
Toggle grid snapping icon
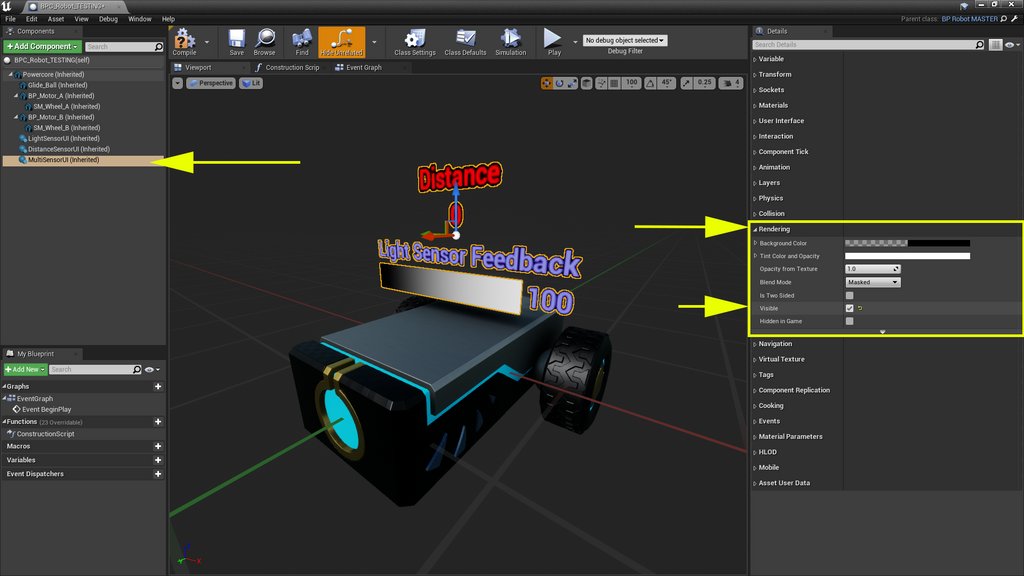click(x=614, y=83)
